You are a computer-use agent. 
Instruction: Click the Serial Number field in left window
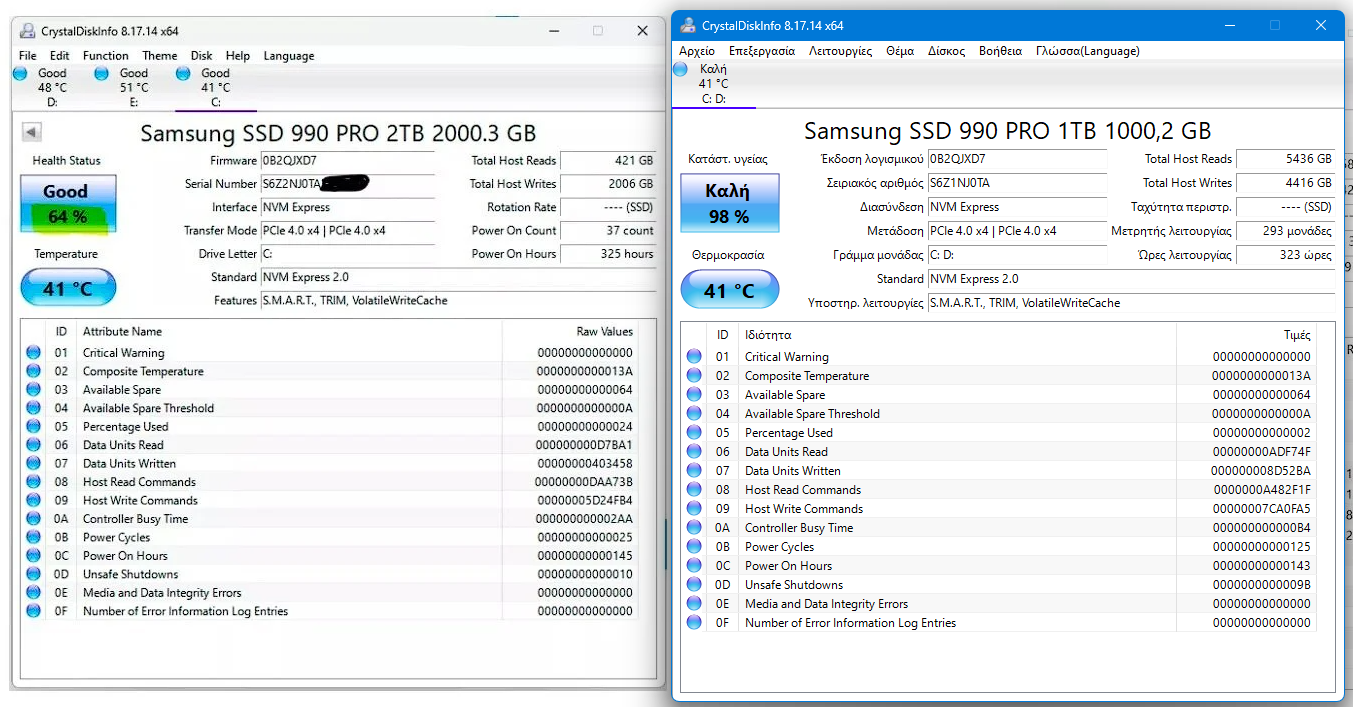tap(348, 184)
